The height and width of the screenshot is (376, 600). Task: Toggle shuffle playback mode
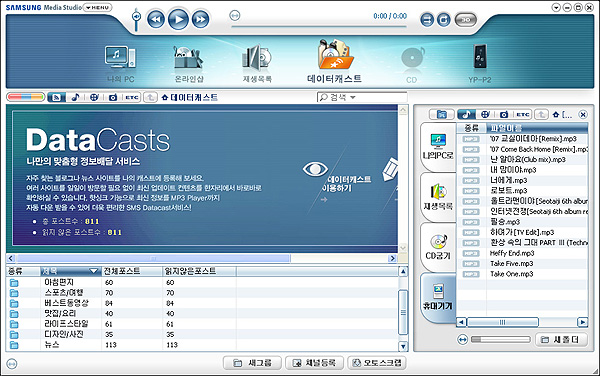[x=427, y=20]
